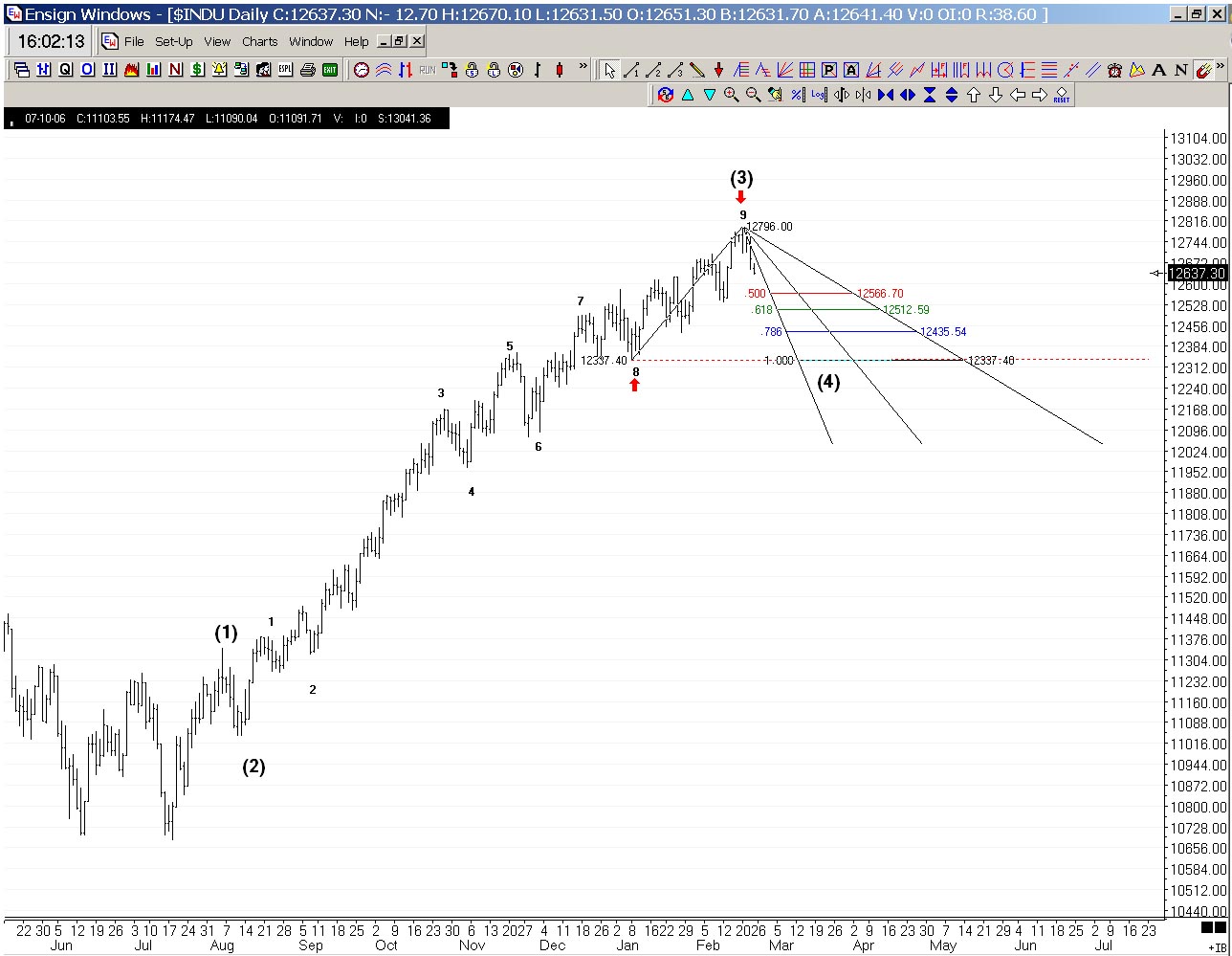The width and height of the screenshot is (1232, 956).
Task: Select the arrow pointer tool
Action: tap(609, 70)
